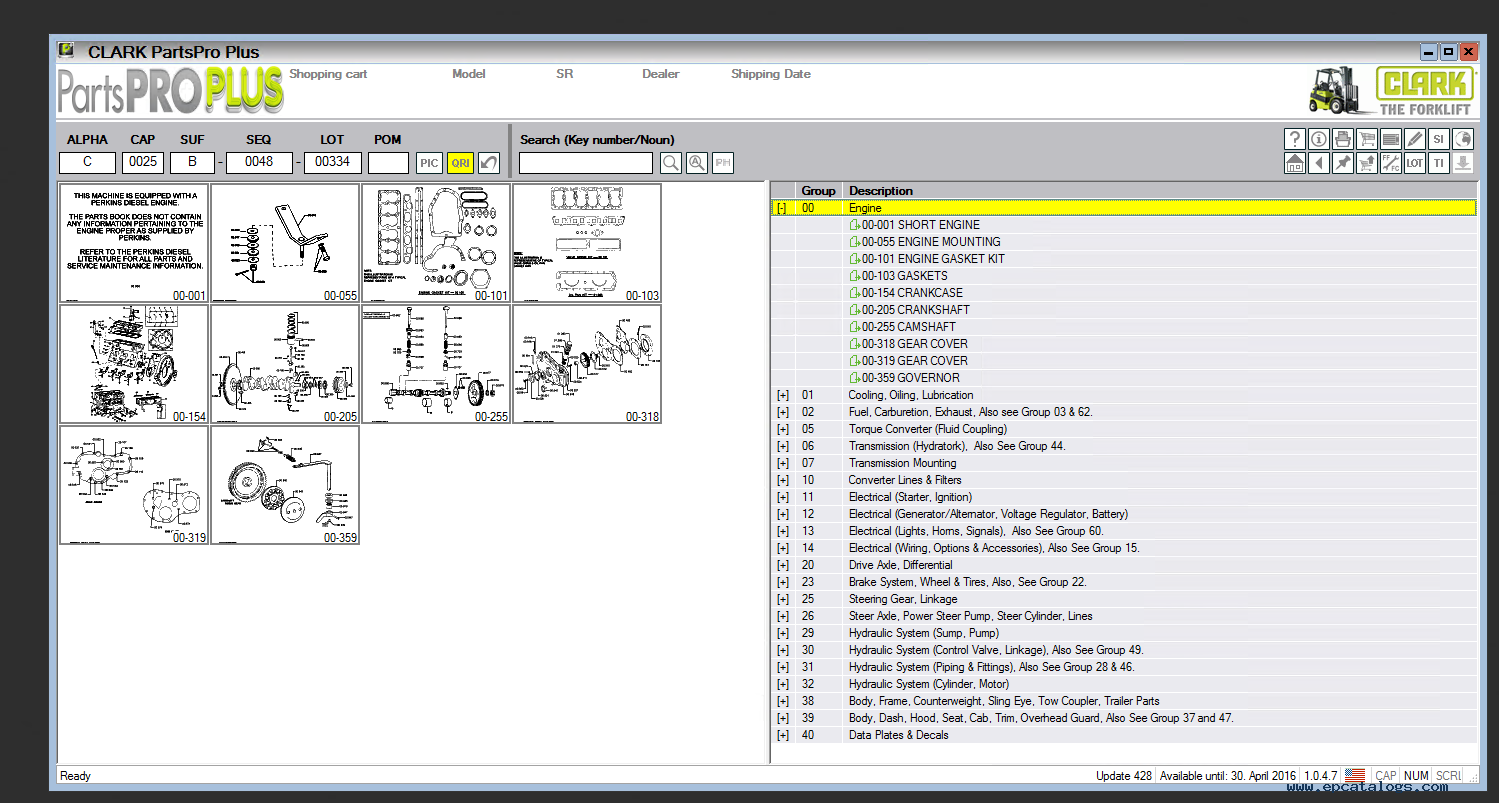1499x803 pixels.
Task: Toggle the PIC view button
Action: click(x=429, y=163)
